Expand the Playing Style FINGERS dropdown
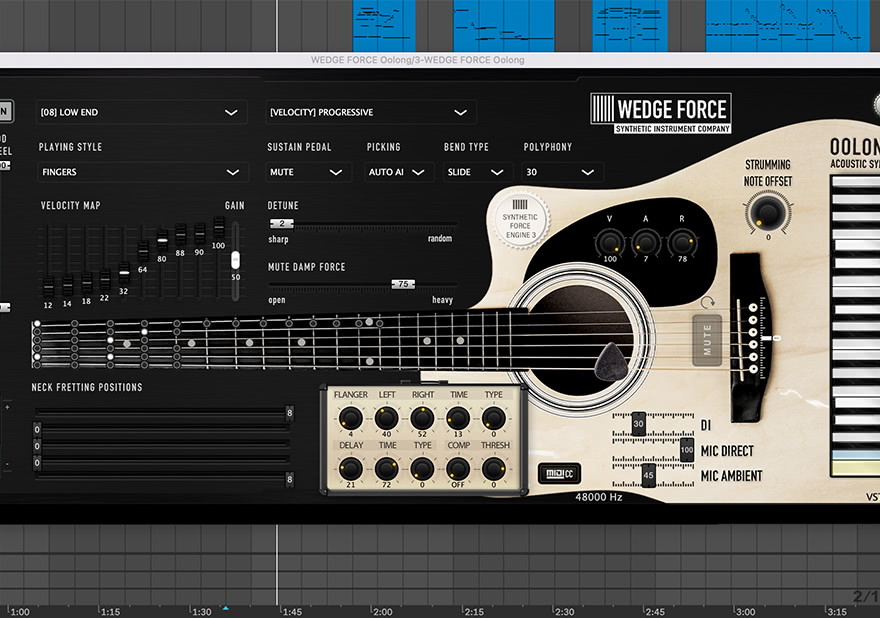Screen dimensions: 880x618 [143, 172]
